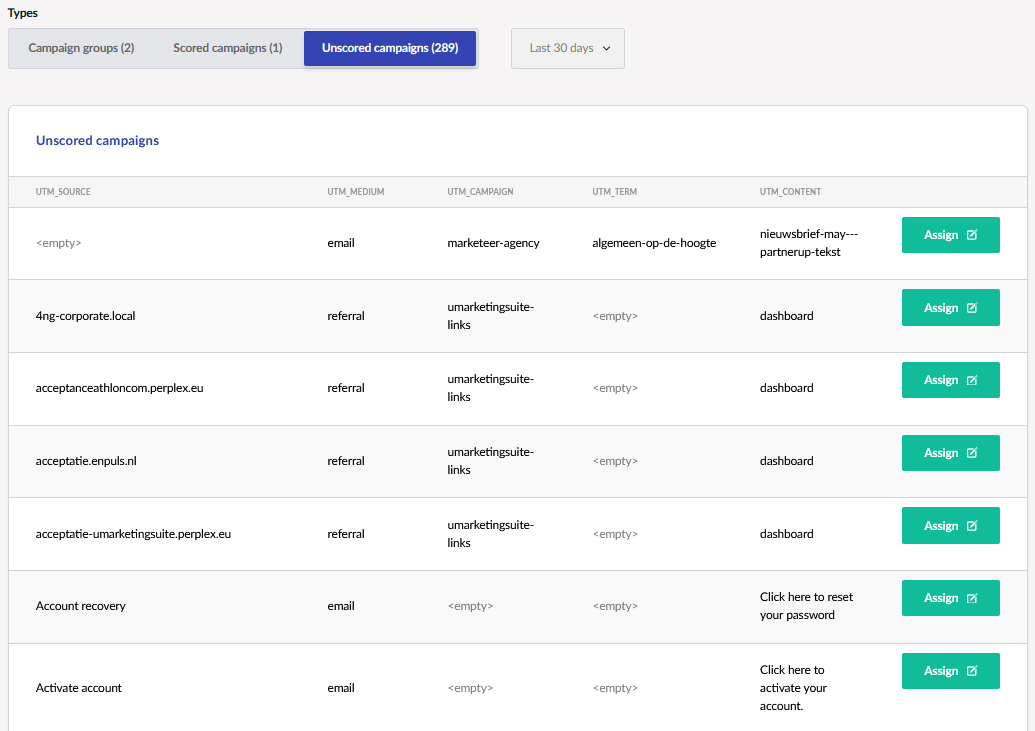Screen dimensions: 1035x731
Task: Select the Account recovery source cell
Action: point(81,606)
